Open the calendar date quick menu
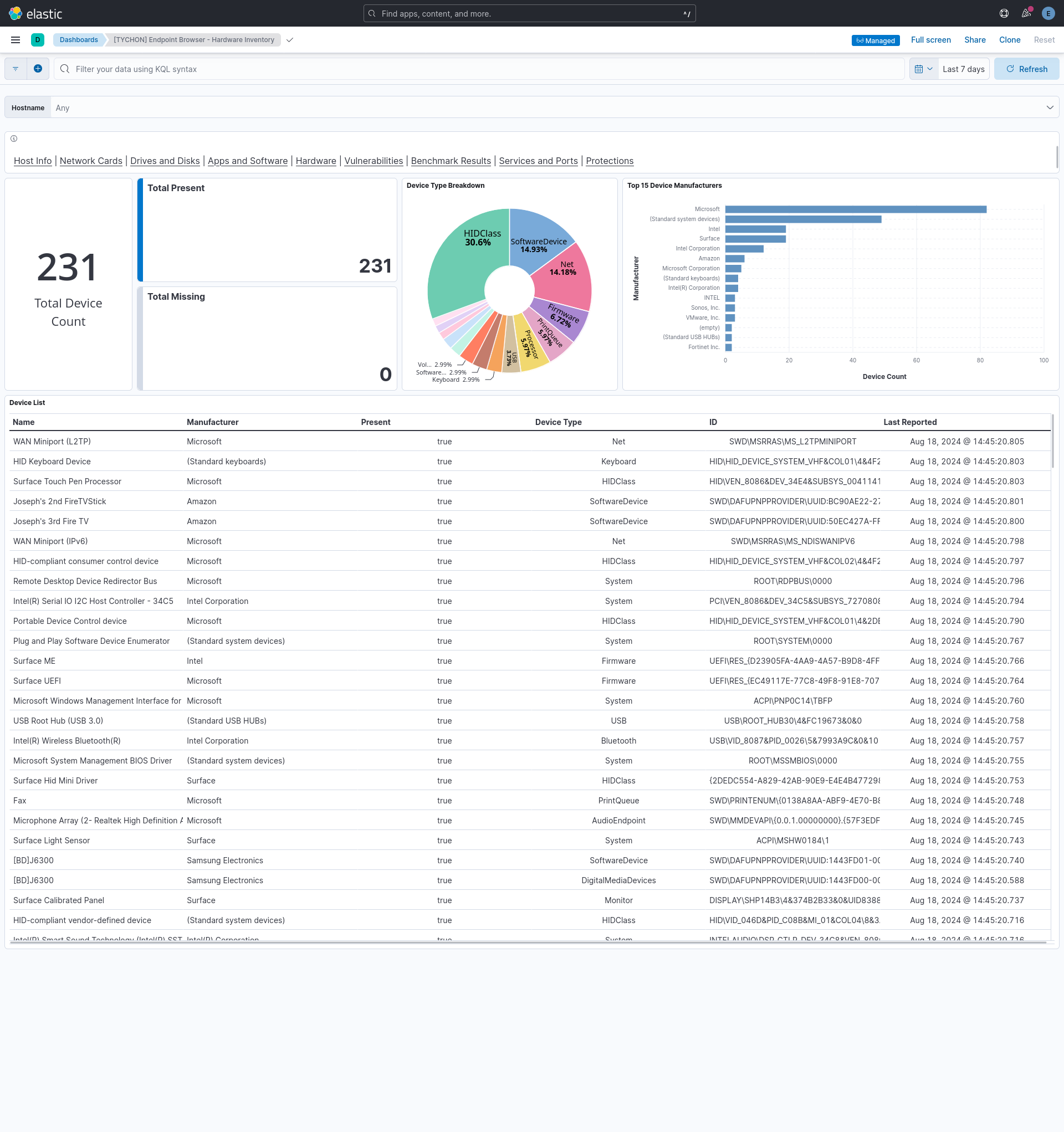The width and height of the screenshot is (1064, 1132). point(923,69)
